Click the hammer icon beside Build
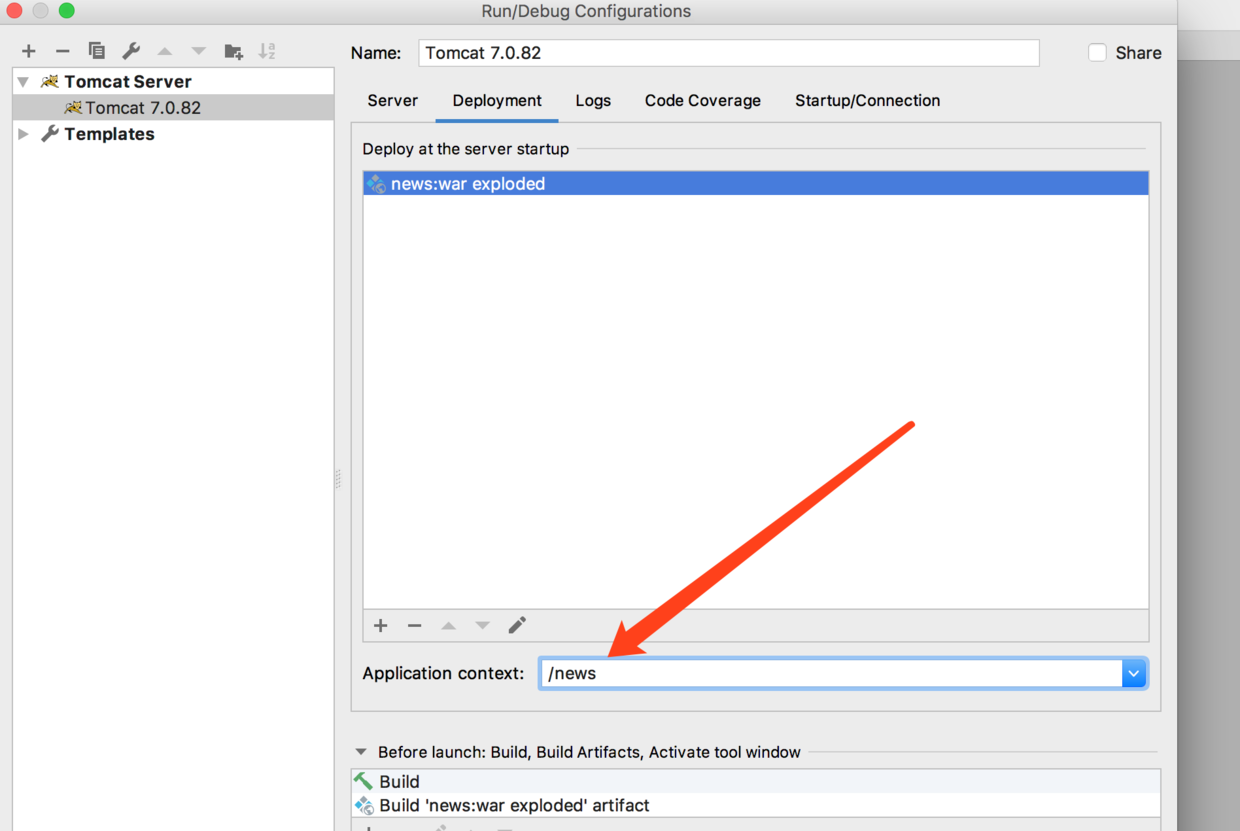The height and width of the screenshot is (831, 1240). tap(363, 781)
